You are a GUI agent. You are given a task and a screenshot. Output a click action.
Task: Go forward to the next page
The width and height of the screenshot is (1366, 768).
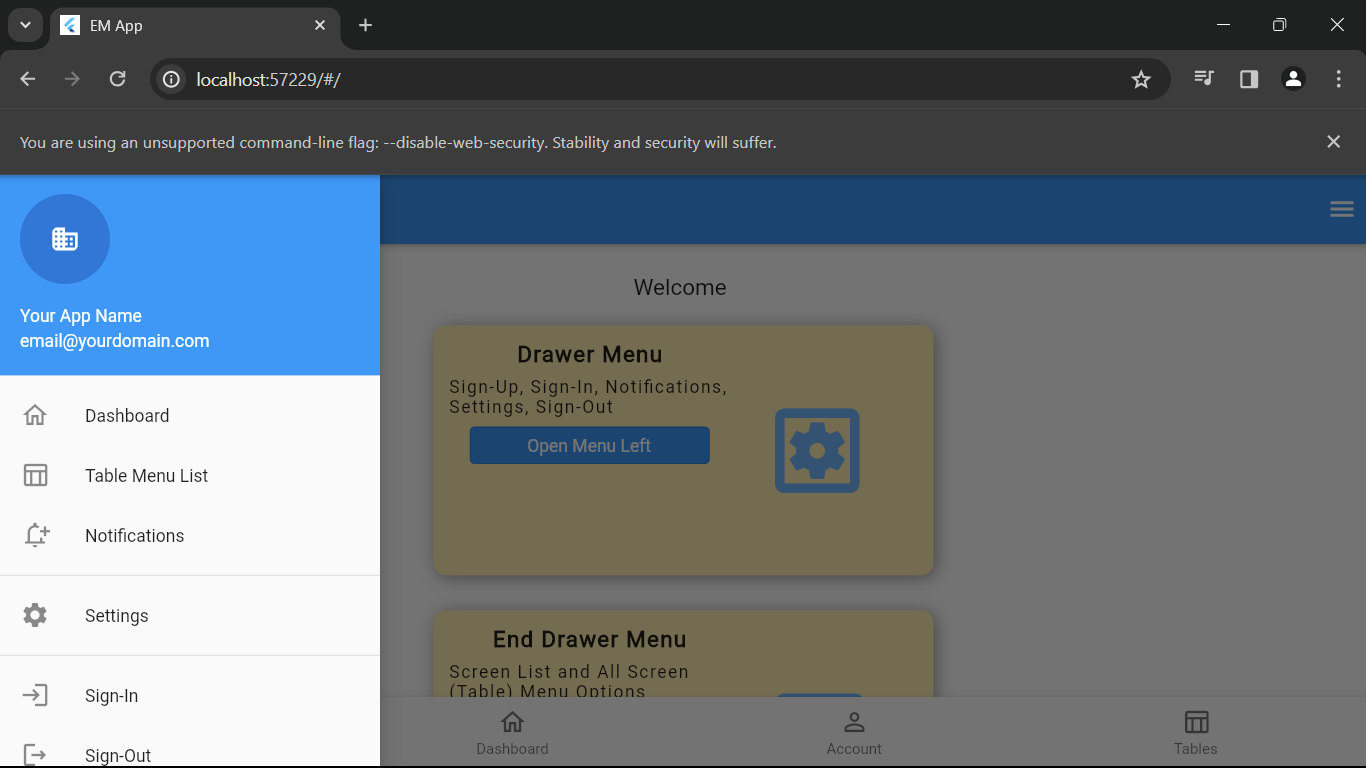click(x=72, y=79)
